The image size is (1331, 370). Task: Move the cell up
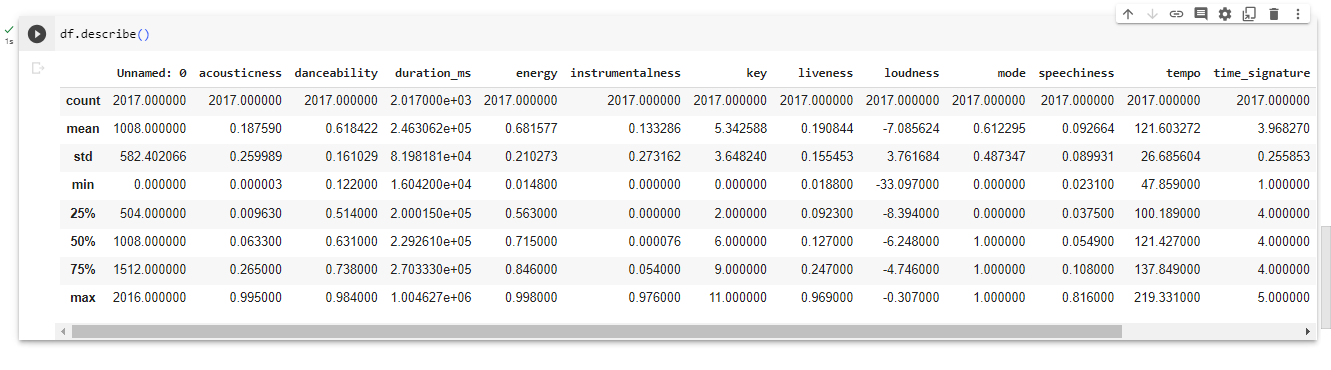coord(1128,14)
